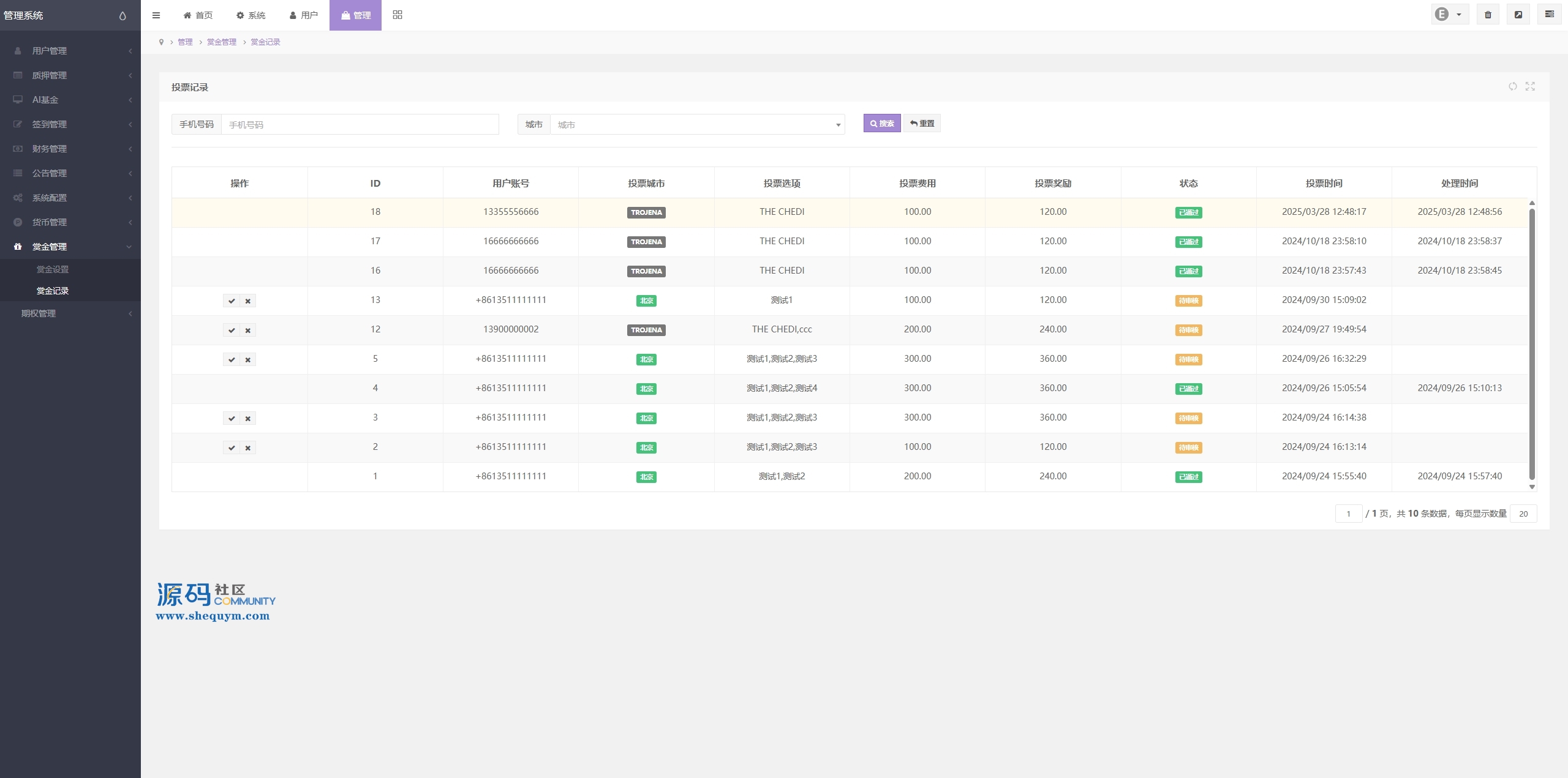Expand the 投票记录 panel to fullscreen
Viewport: 1568px width, 778px height.
(1530, 86)
